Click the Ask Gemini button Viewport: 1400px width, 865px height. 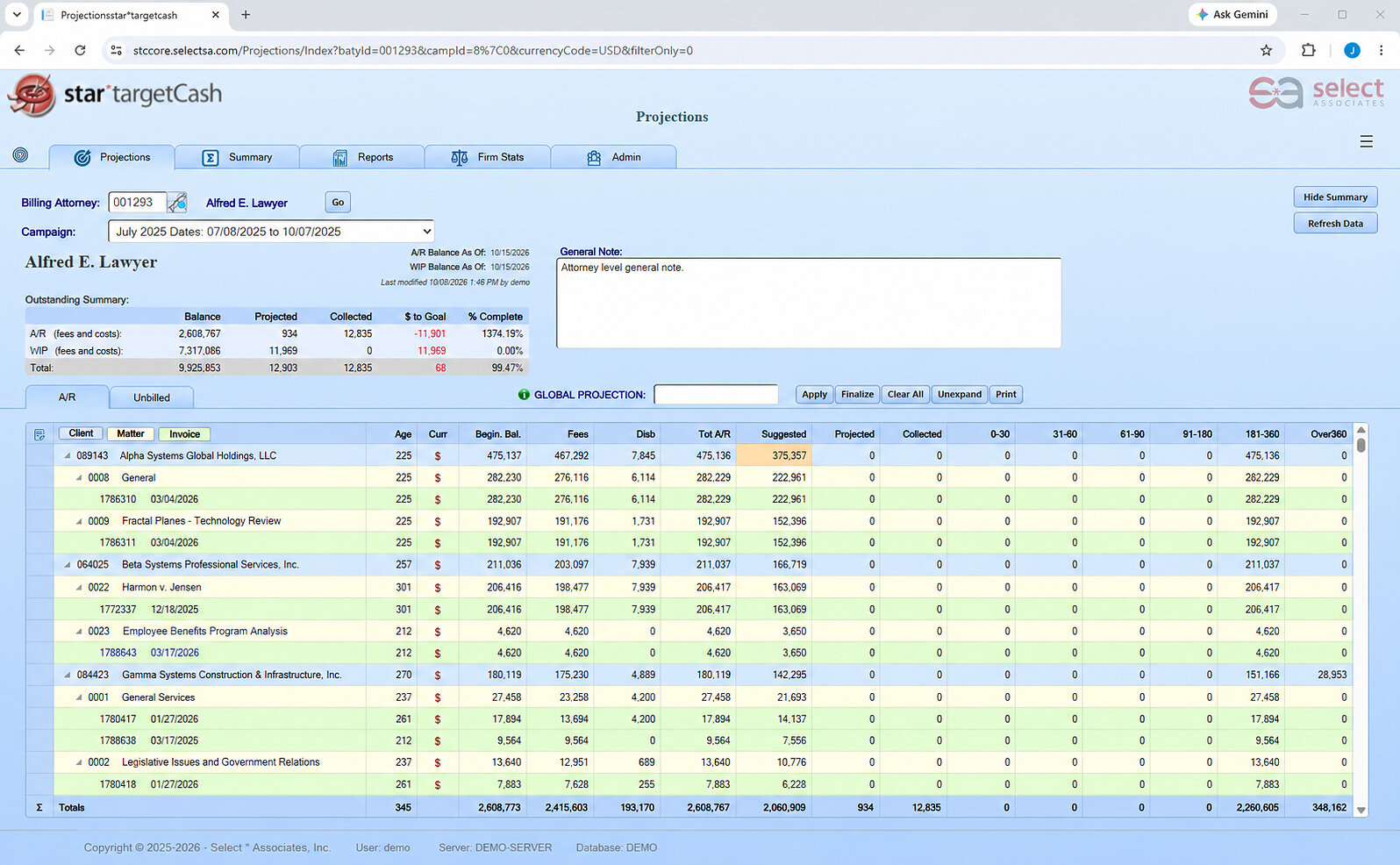coord(1232,14)
